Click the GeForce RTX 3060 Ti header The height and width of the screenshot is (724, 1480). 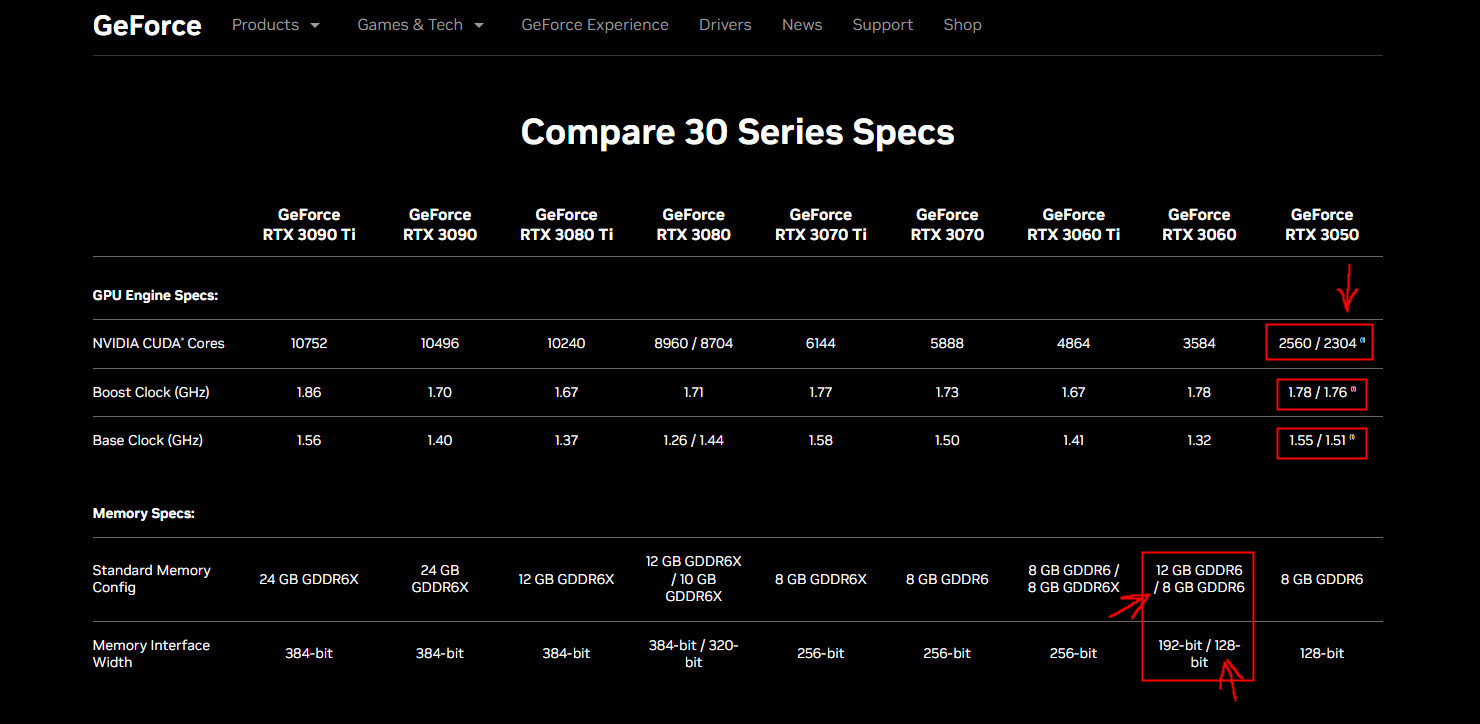pyautogui.click(x=1073, y=225)
